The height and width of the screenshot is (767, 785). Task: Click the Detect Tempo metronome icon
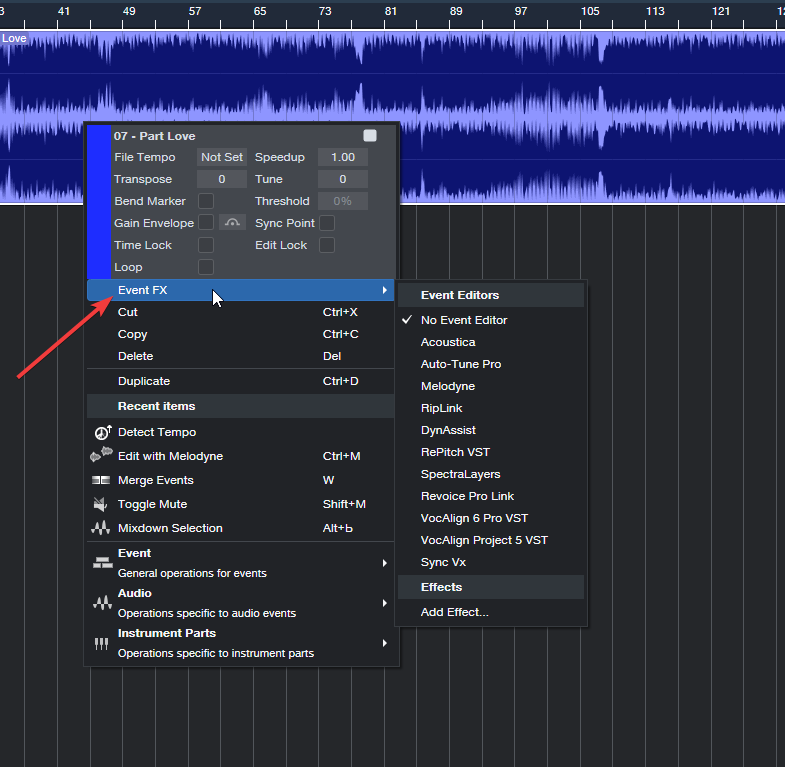coord(103,432)
